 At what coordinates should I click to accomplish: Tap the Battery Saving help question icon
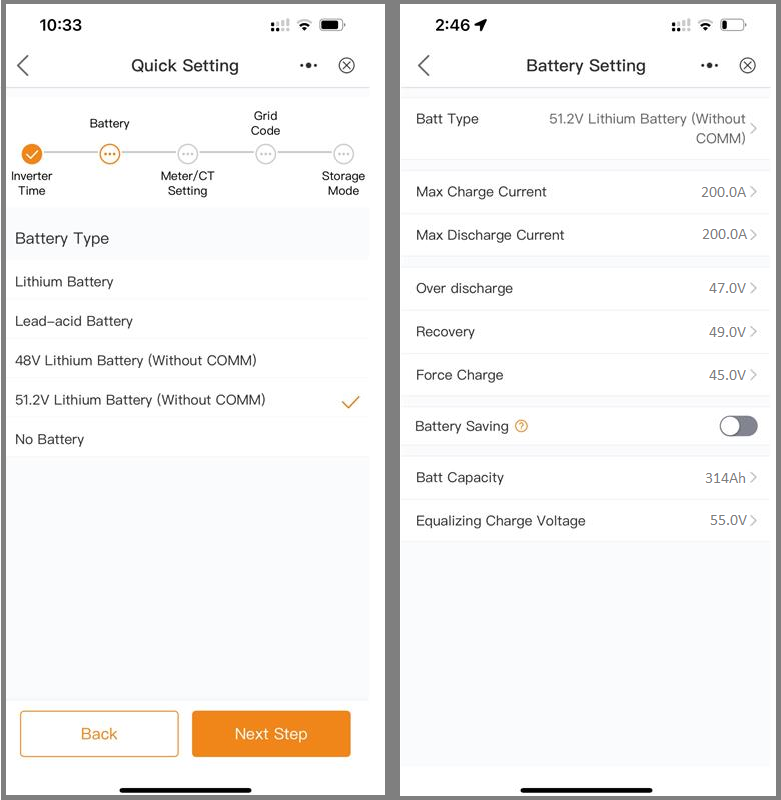click(x=521, y=426)
